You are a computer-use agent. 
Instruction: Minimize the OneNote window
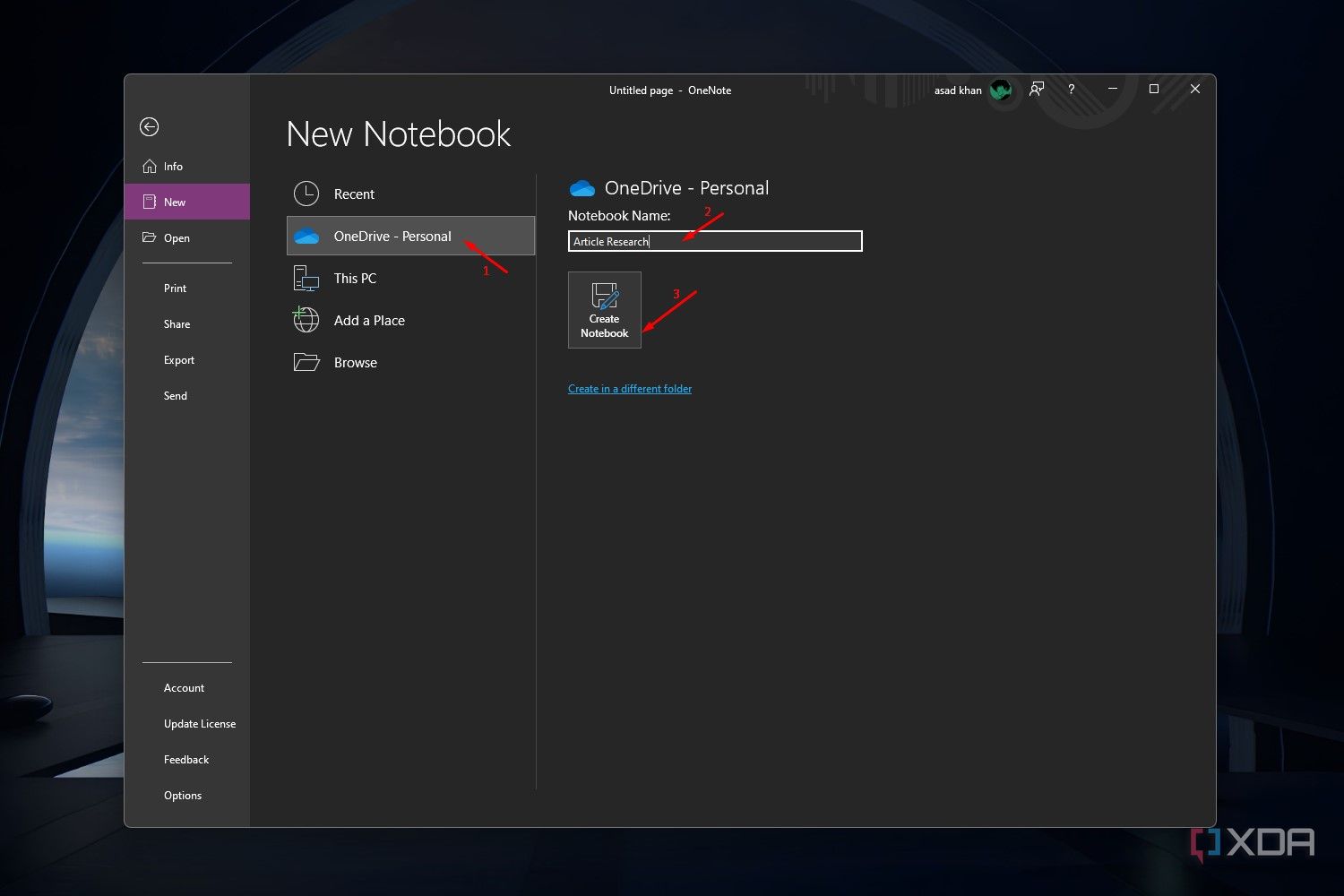[1112, 89]
